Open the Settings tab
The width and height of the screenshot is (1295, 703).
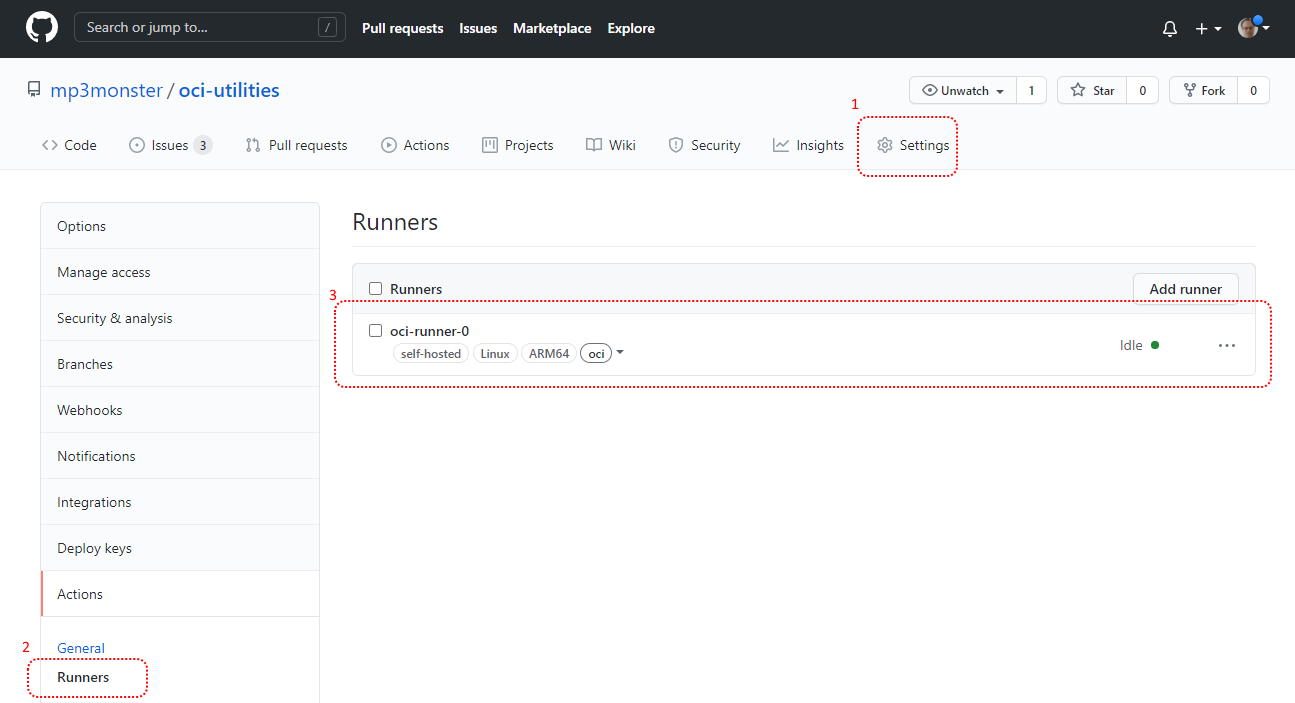click(x=912, y=145)
